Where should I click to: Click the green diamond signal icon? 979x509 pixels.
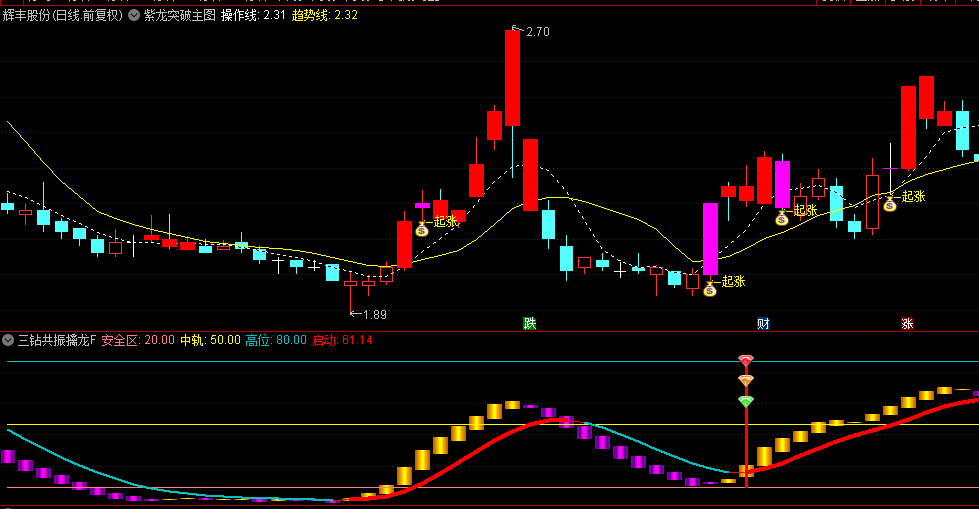click(746, 402)
